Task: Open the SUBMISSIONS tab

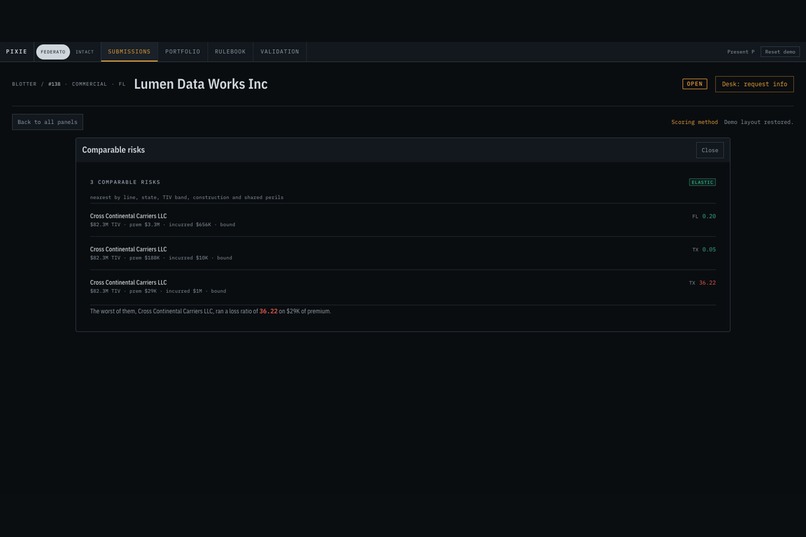Action: point(129,51)
